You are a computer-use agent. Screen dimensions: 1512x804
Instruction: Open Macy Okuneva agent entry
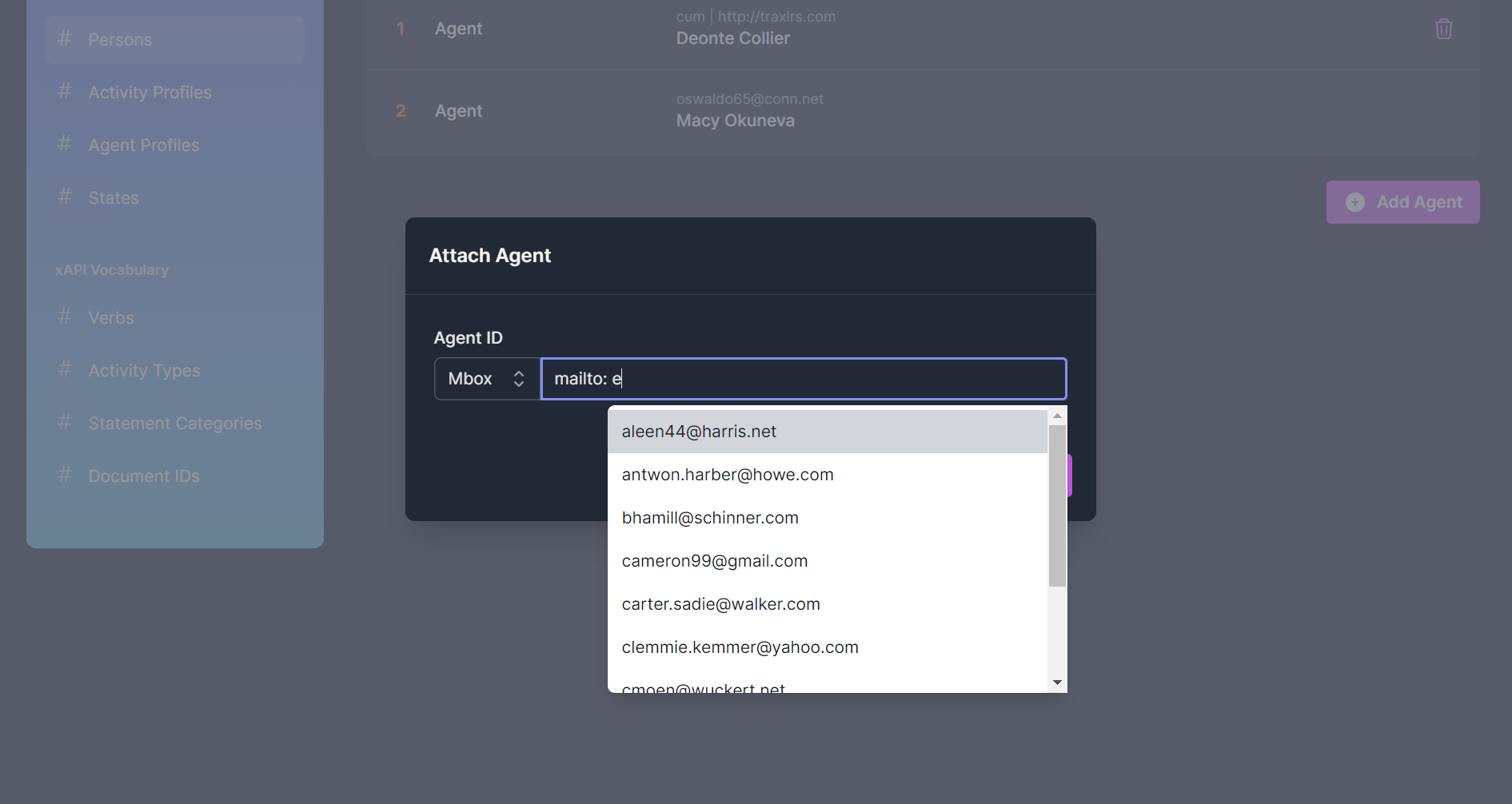pos(735,121)
